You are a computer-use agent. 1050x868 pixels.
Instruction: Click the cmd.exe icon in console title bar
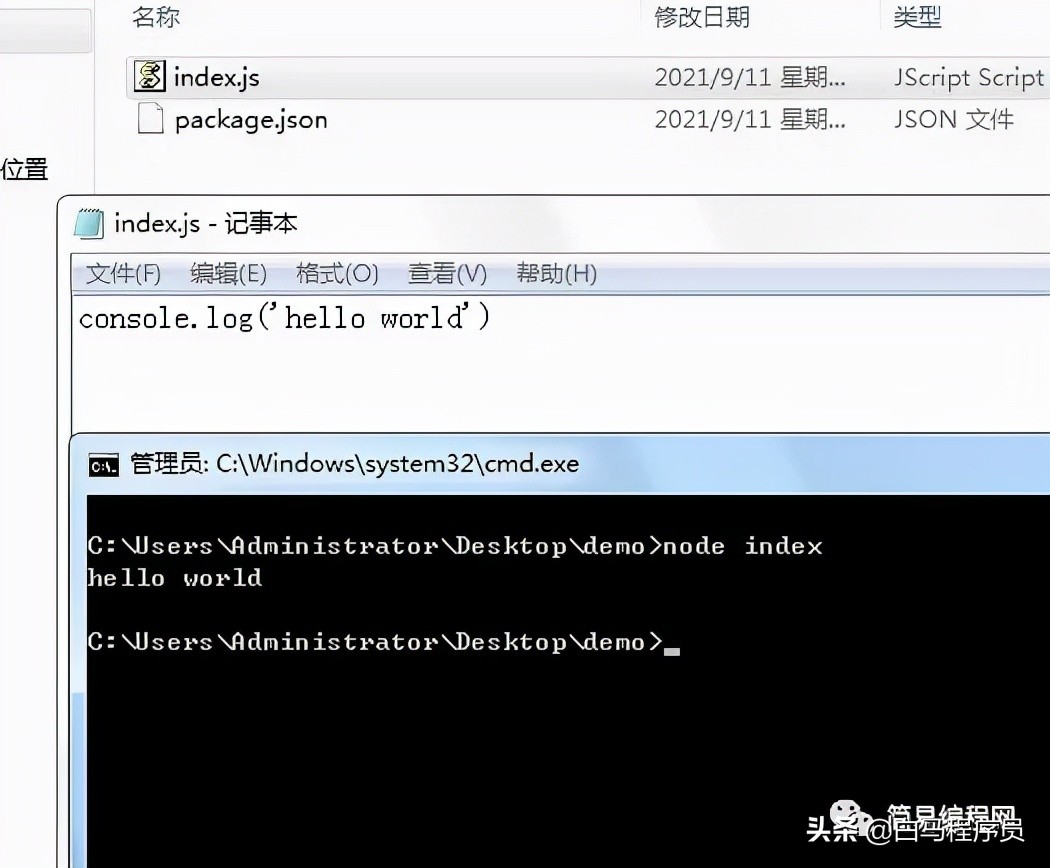104,465
